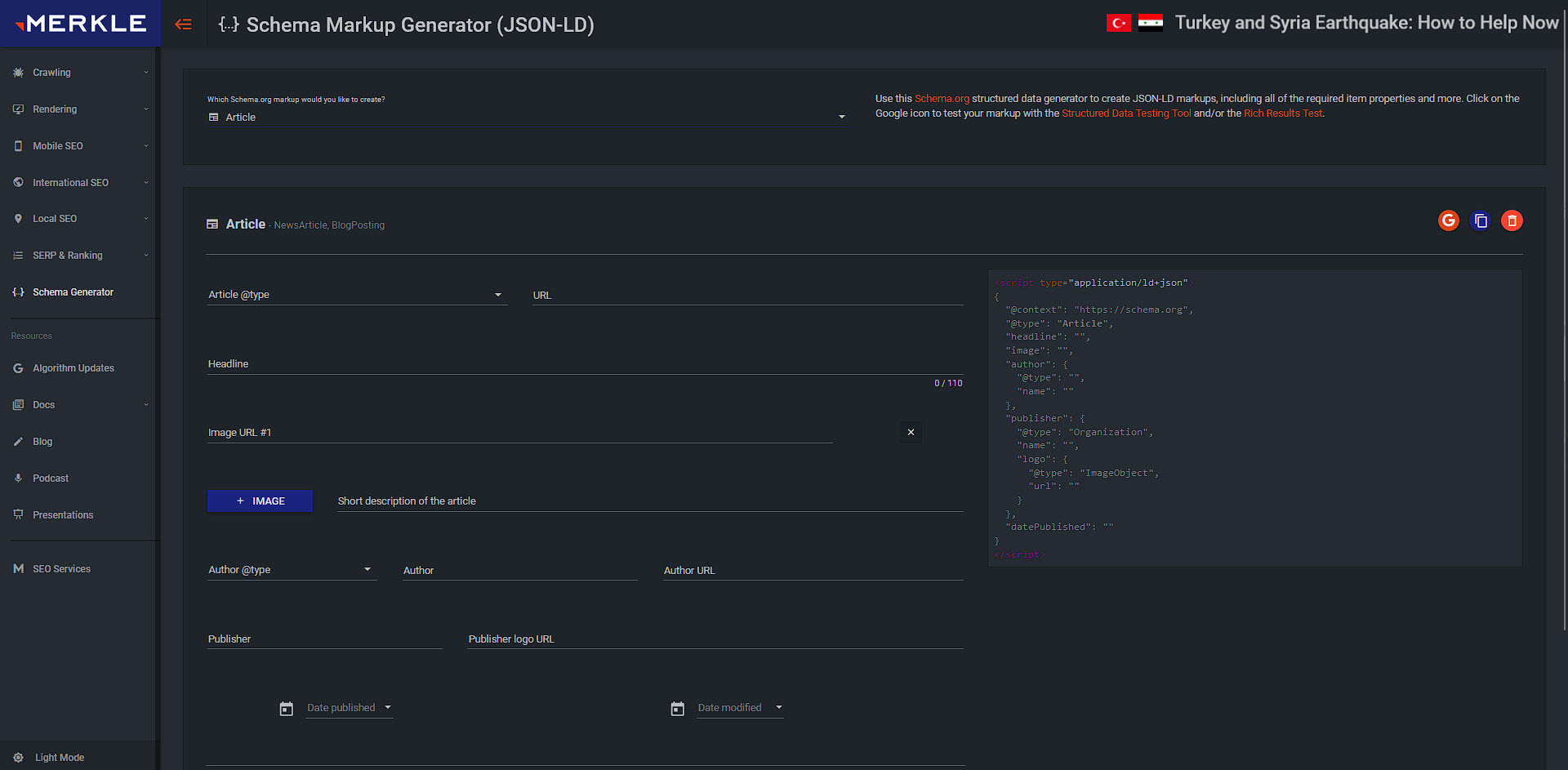The image size is (1568, 770).
Task: Click the JSON-LD code output box
Action: click(1254, 418)
